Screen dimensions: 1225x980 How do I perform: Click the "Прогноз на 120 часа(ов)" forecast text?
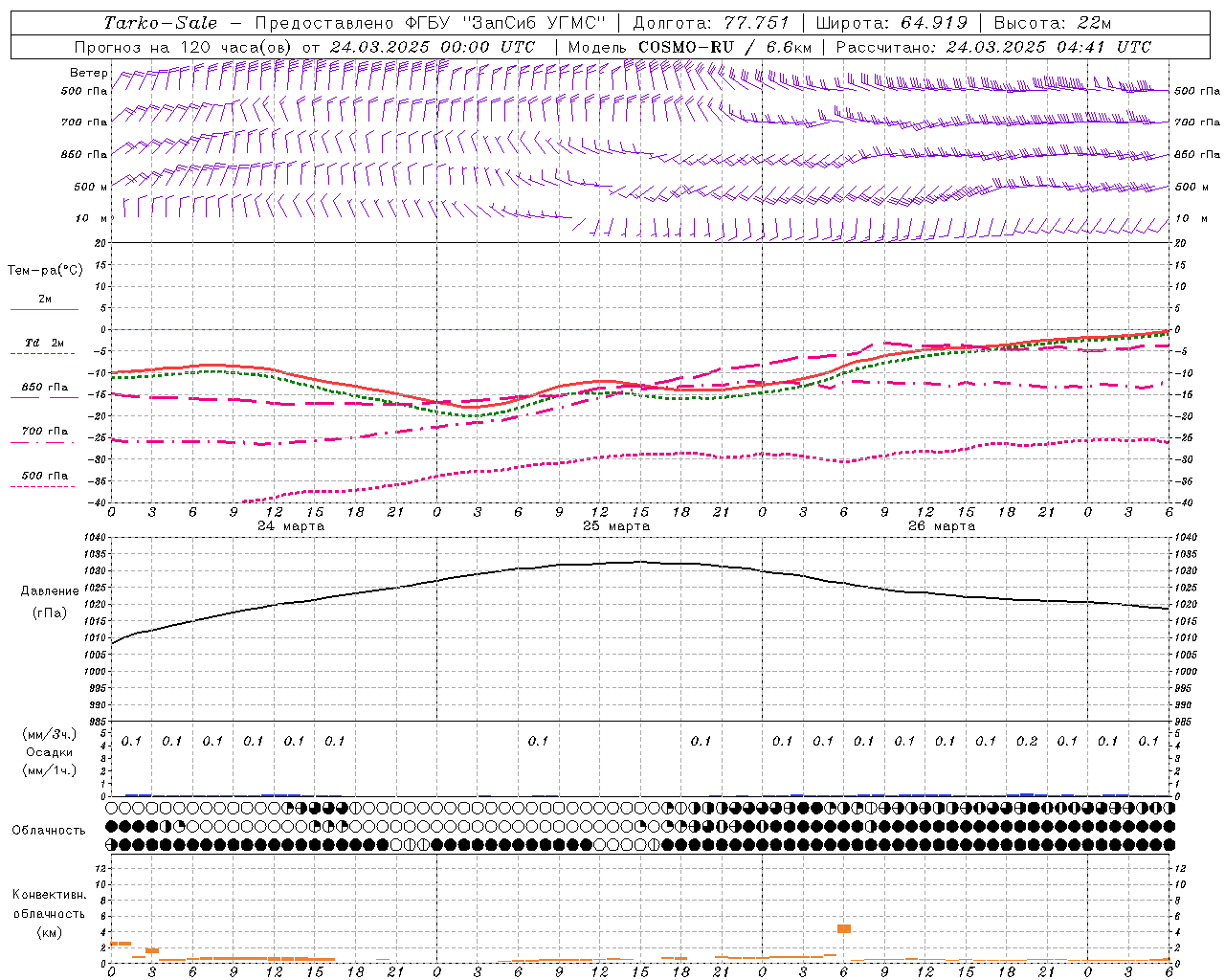[185, 47]
